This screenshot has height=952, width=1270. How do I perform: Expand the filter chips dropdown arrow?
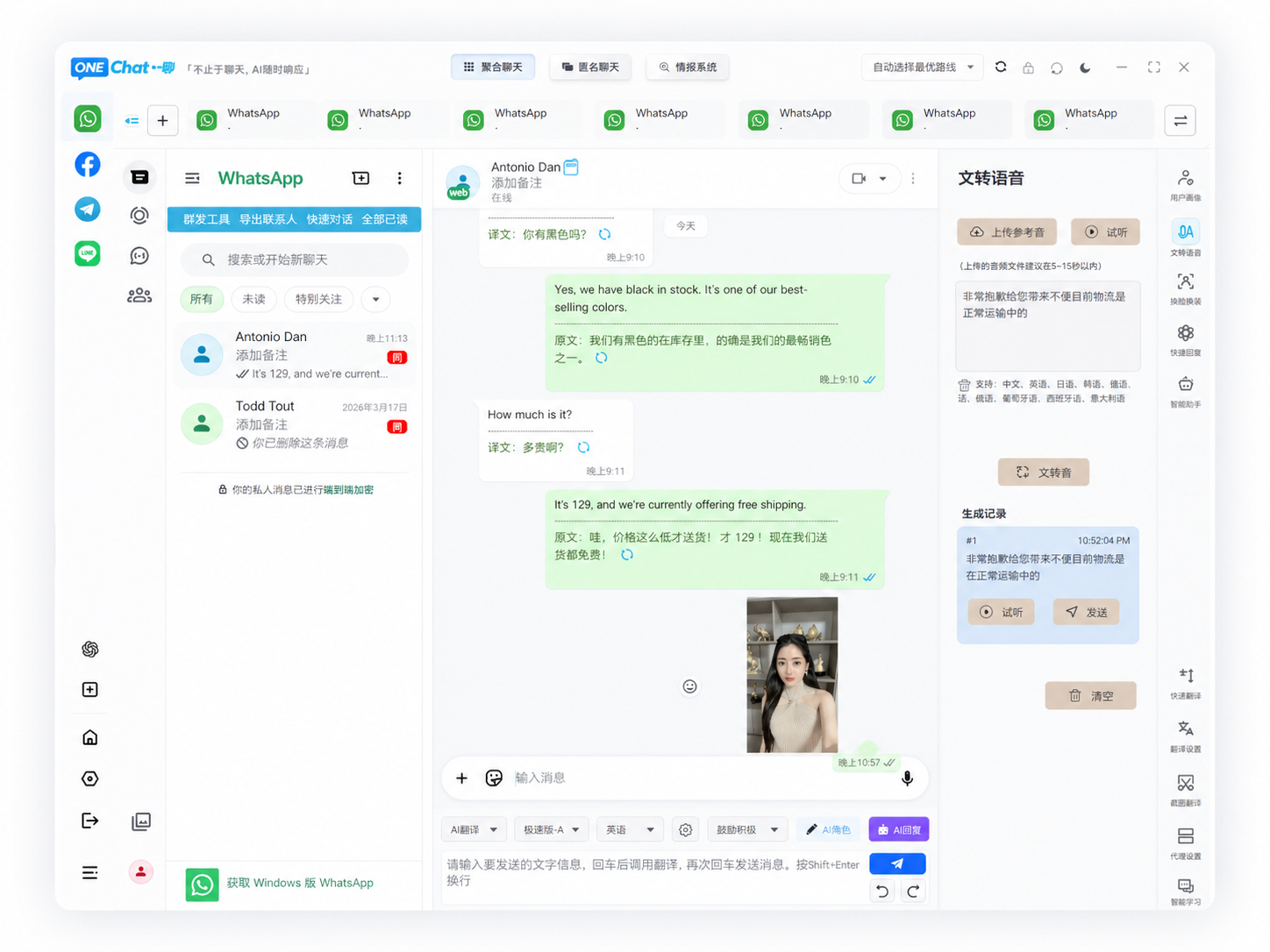375,299
